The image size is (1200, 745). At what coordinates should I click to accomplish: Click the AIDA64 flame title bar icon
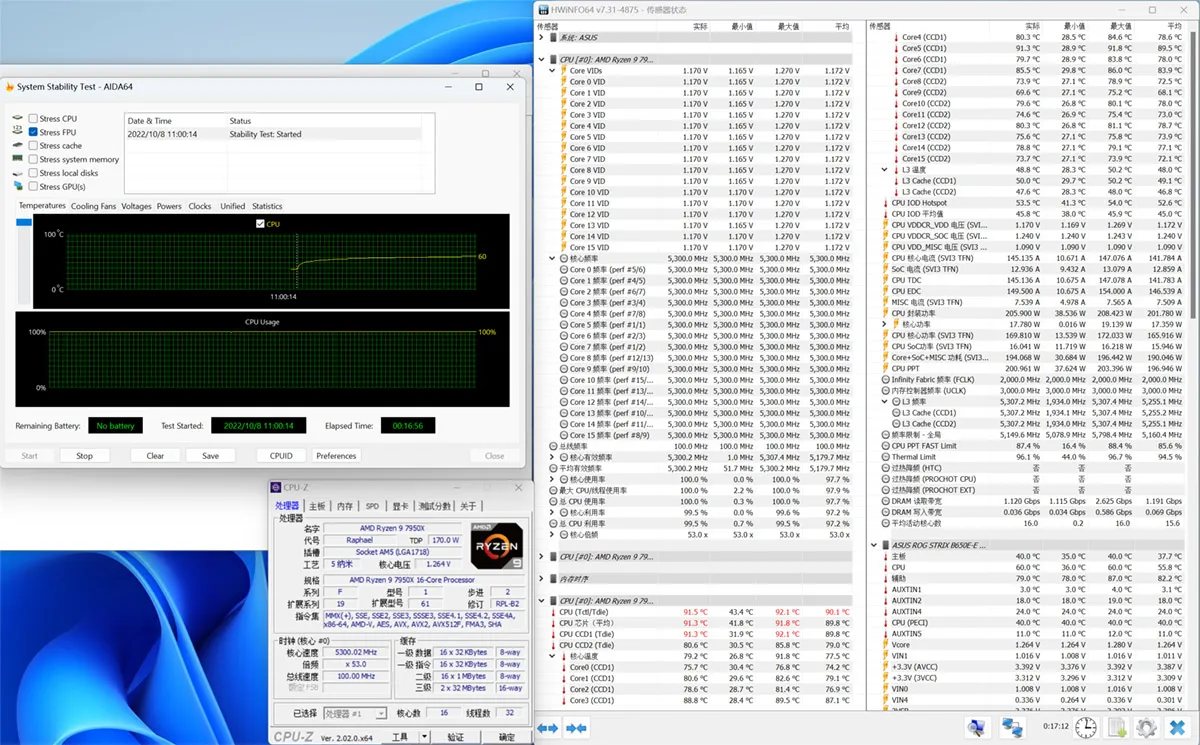click(x=10, y=87)
